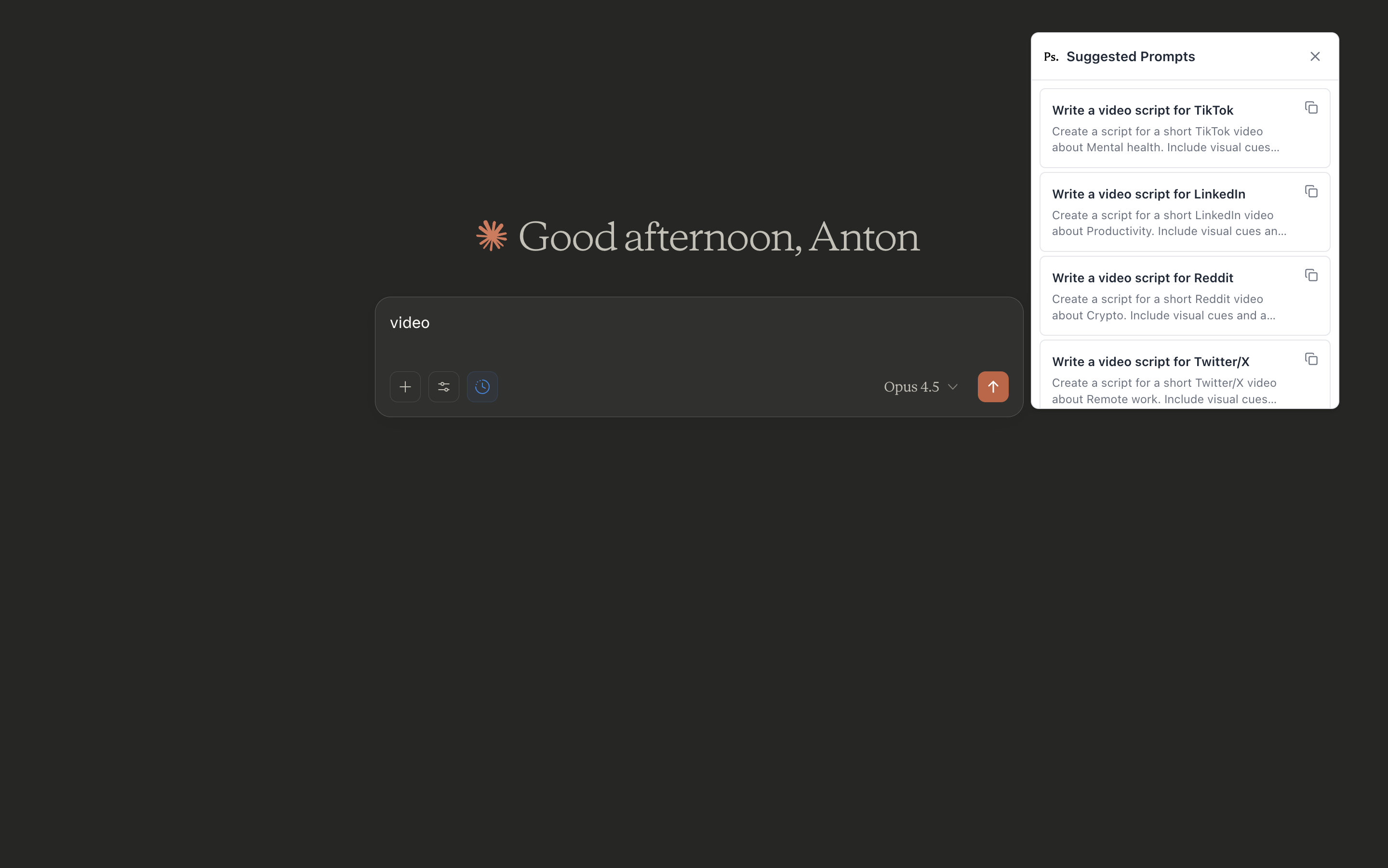1388x868 pixels.
Task: Click description 'about Crypto. Include visual cues and a...'
Action: coord(1163,316)
